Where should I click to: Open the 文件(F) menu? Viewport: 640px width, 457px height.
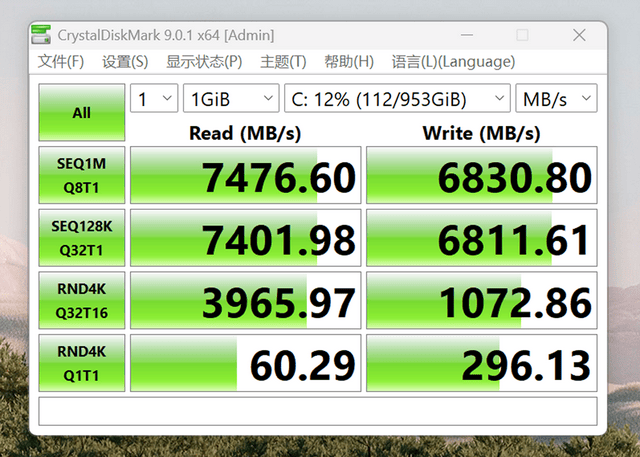(61, 62)
